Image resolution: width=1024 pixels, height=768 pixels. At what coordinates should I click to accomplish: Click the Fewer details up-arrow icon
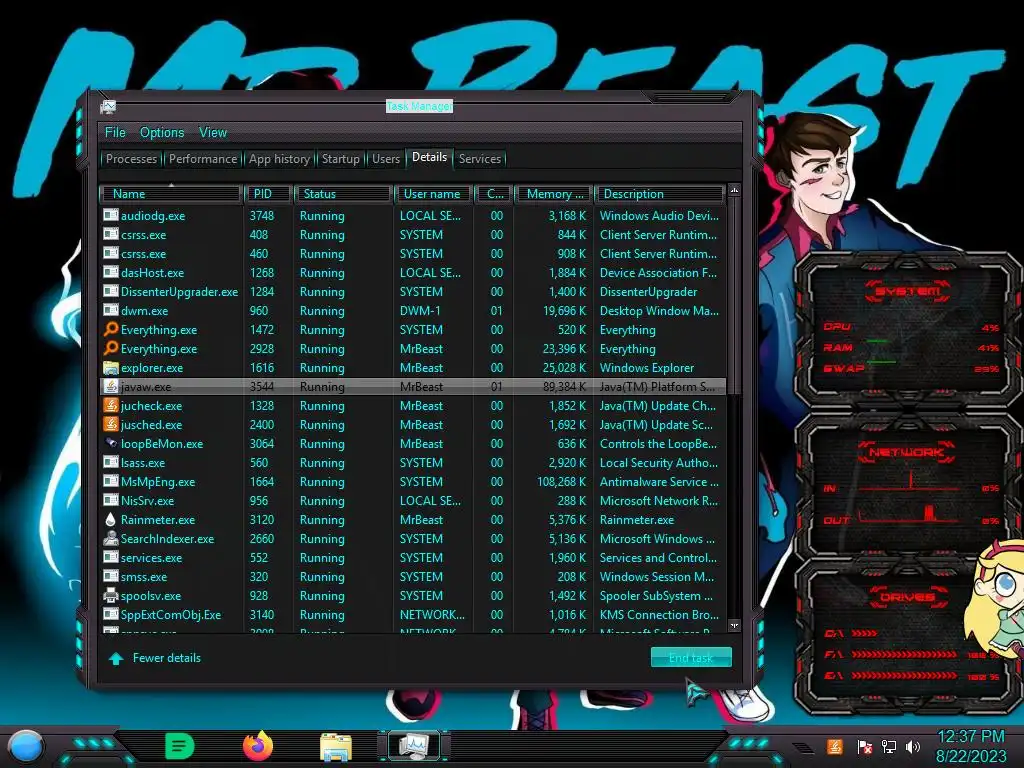(x=116, y=658)
